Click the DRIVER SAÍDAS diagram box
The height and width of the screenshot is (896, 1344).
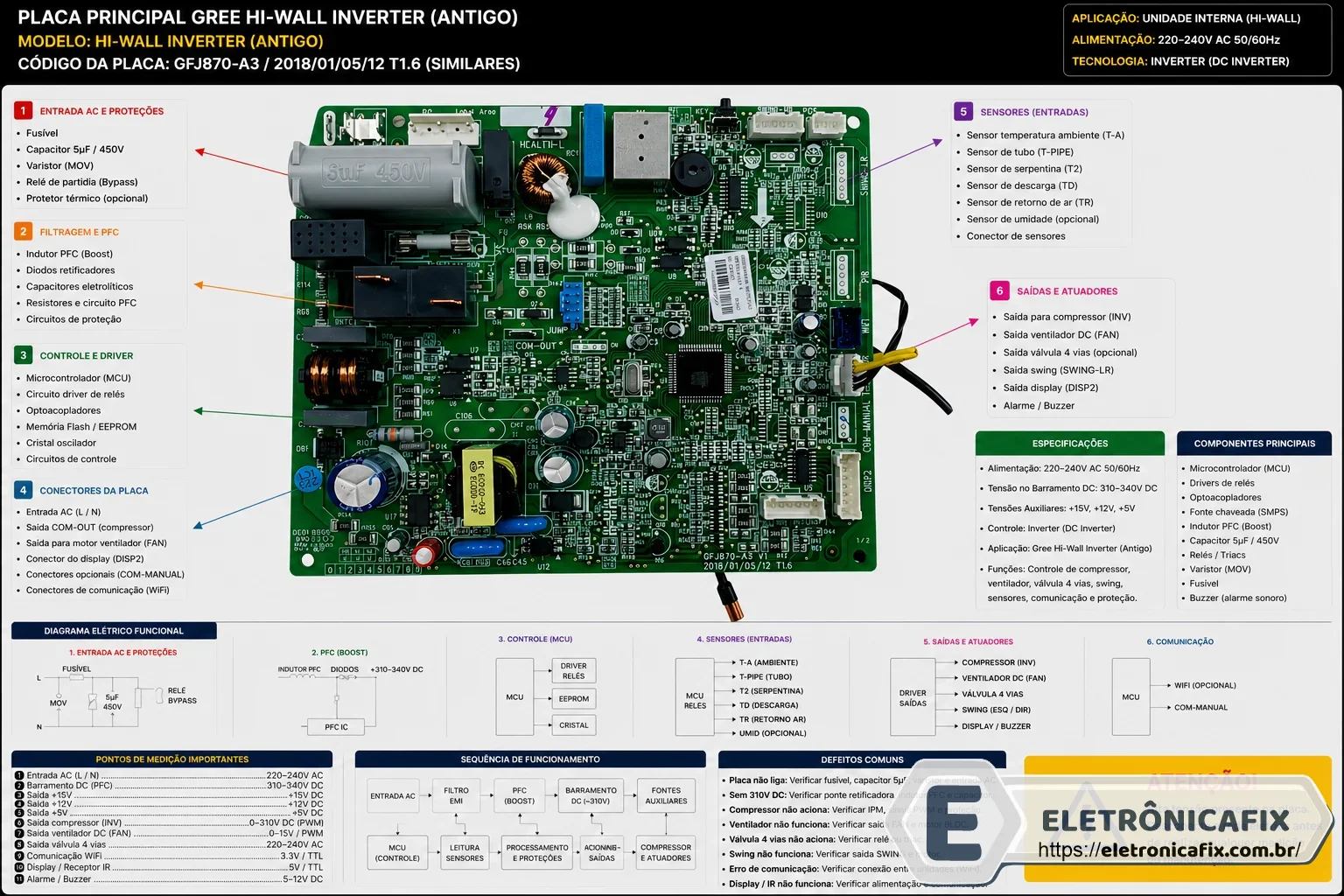[913, 697]
